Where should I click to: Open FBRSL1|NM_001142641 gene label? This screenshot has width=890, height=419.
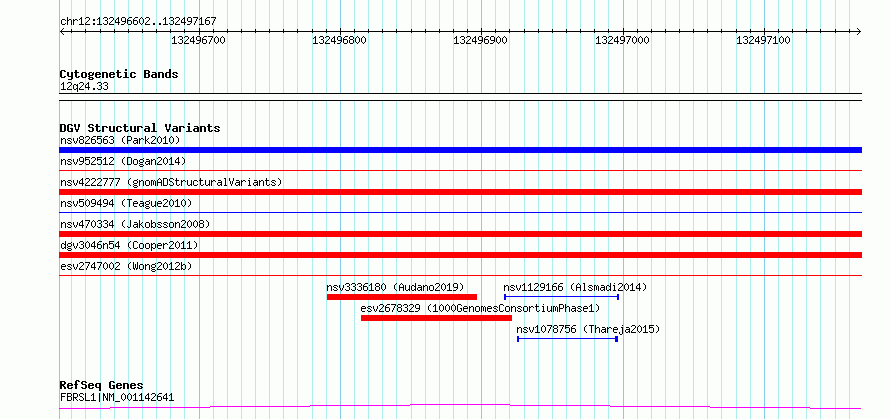point(117,397)
